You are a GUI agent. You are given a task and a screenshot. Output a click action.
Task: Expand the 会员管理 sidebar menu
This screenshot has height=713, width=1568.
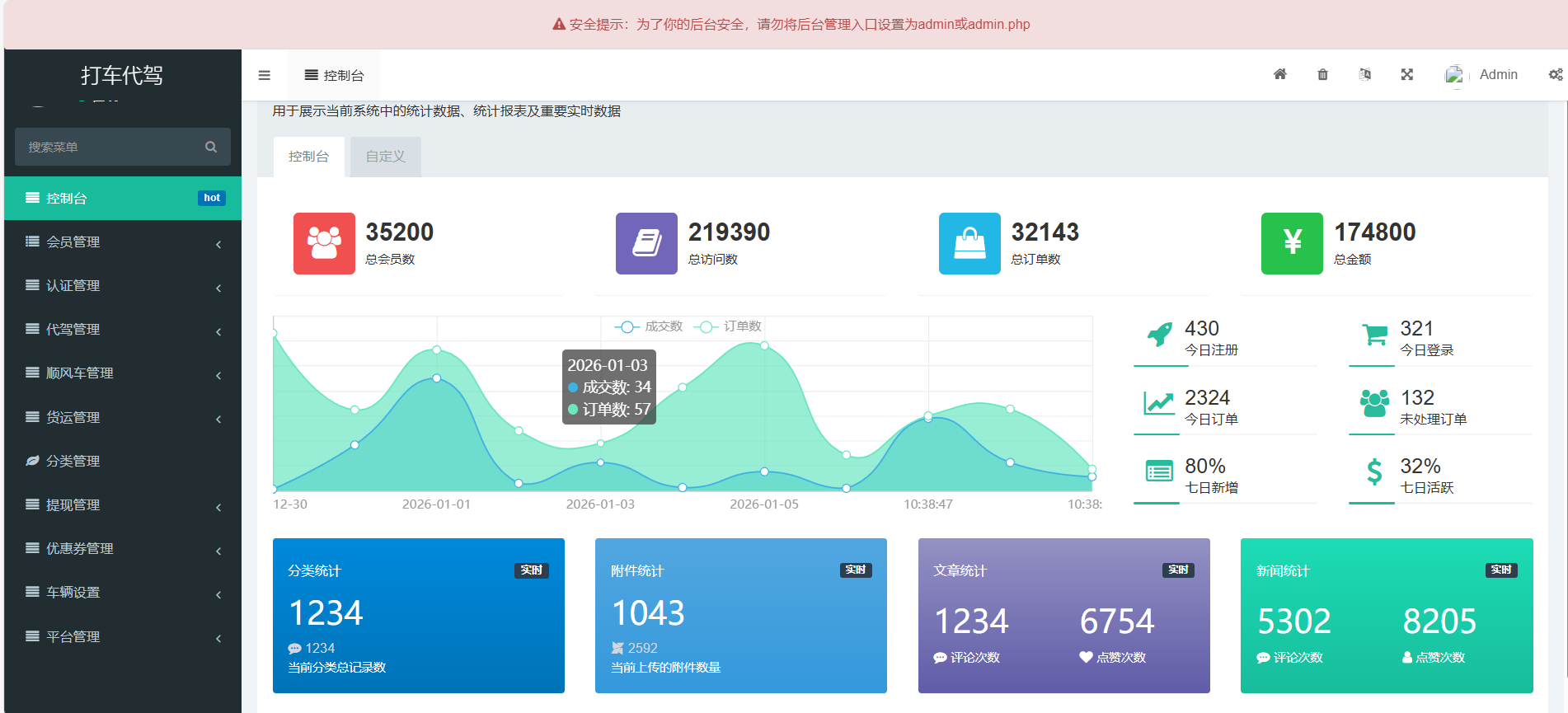(122, 242)
